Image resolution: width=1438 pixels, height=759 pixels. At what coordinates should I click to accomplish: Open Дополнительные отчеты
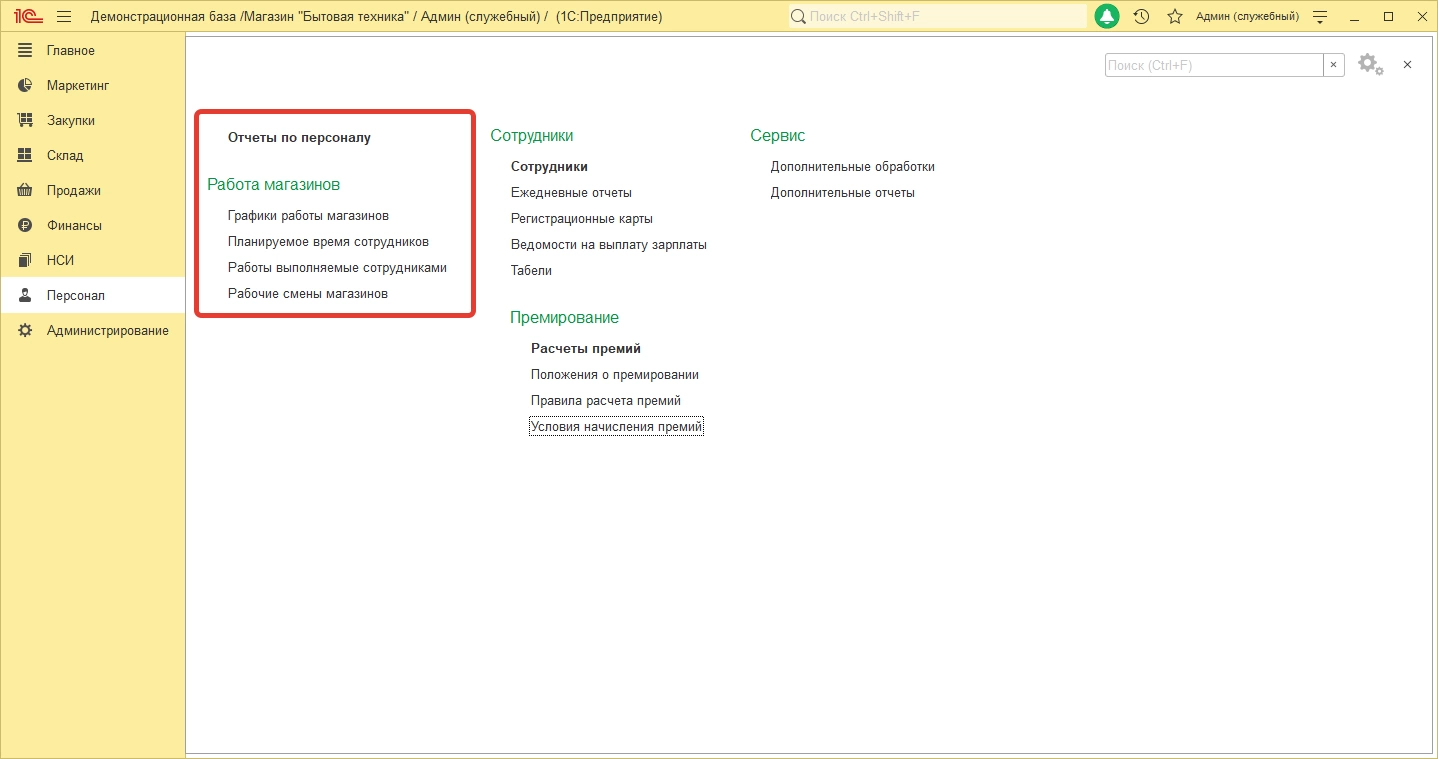click(x=843, y=193)
